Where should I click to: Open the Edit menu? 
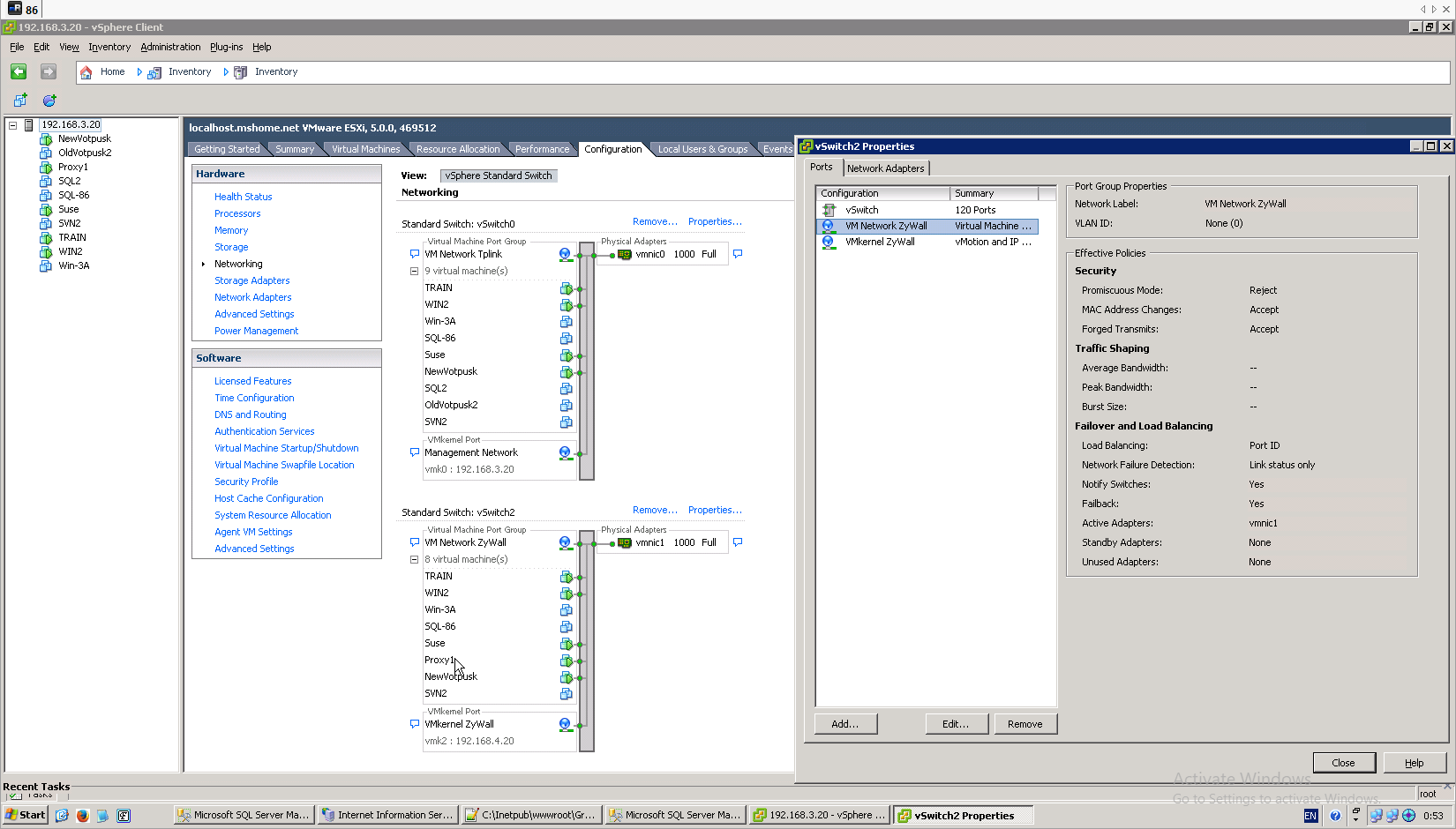41,47
